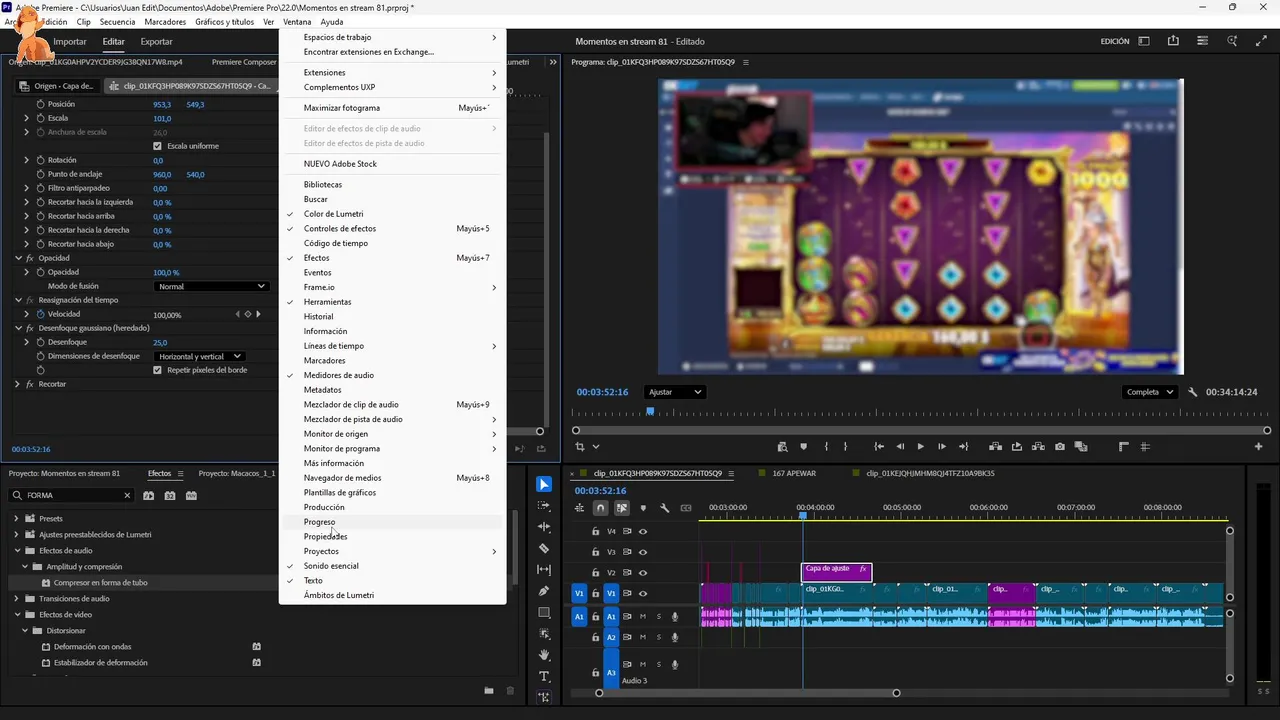Expand the Presets folder in Effects

(17, 518)
